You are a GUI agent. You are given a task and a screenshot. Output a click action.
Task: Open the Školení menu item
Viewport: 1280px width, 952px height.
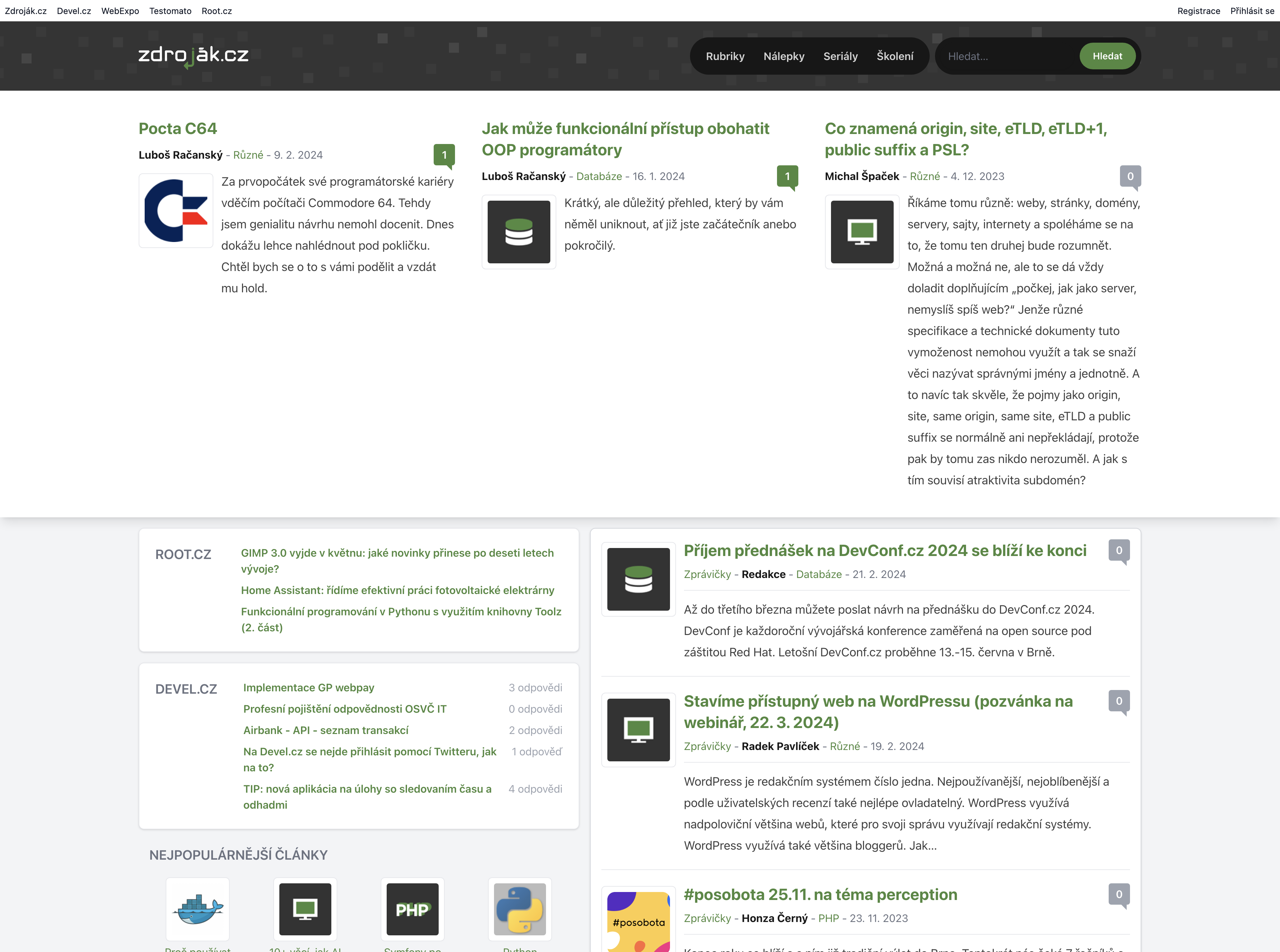[x=895, y=56]
